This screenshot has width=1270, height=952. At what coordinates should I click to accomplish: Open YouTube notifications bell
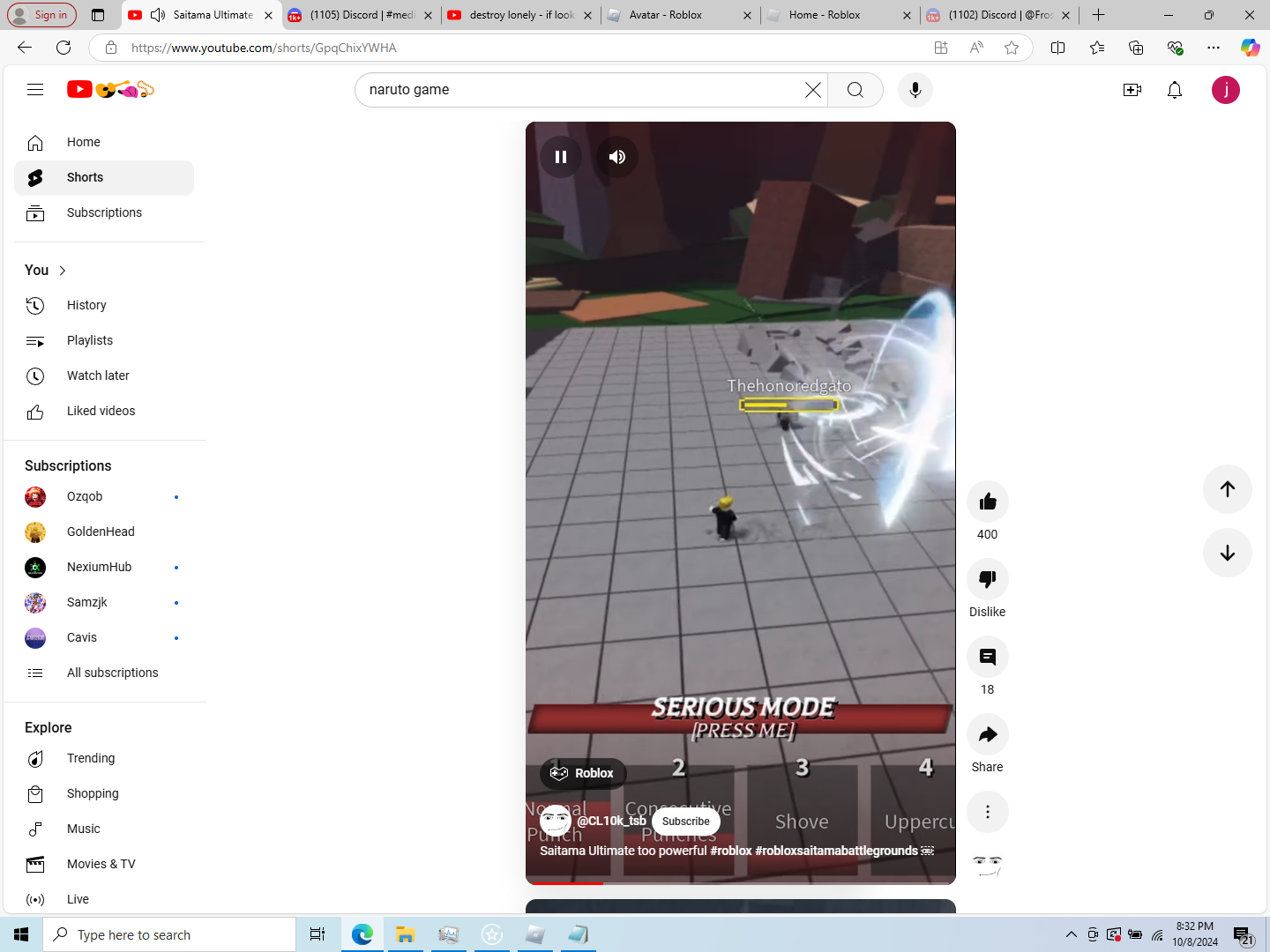[x=1175, y=90]
